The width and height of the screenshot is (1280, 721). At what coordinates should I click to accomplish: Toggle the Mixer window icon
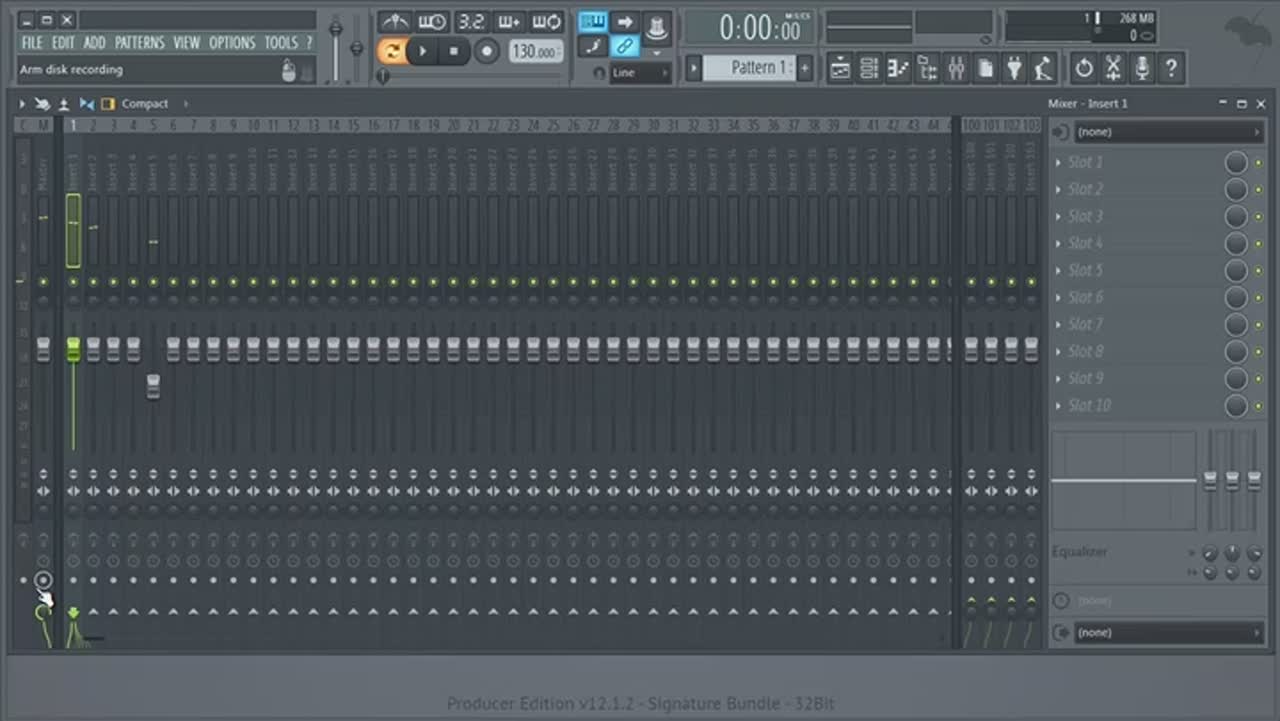coord(956,68)
